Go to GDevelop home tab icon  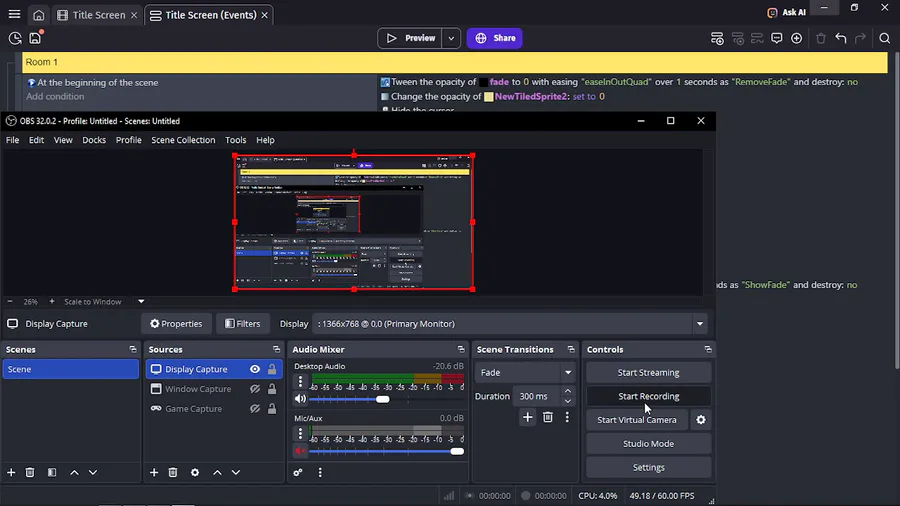pos(38,15)
